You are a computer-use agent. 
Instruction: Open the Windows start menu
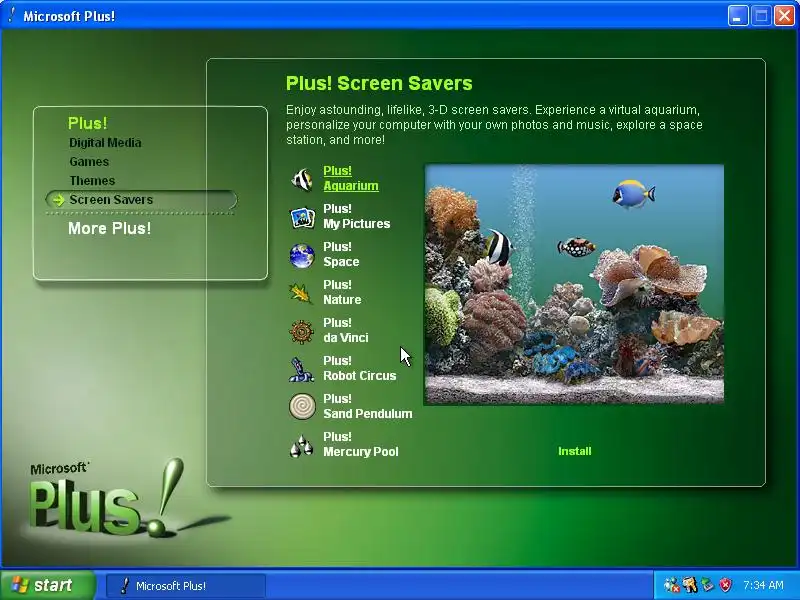tap(48, 585)
